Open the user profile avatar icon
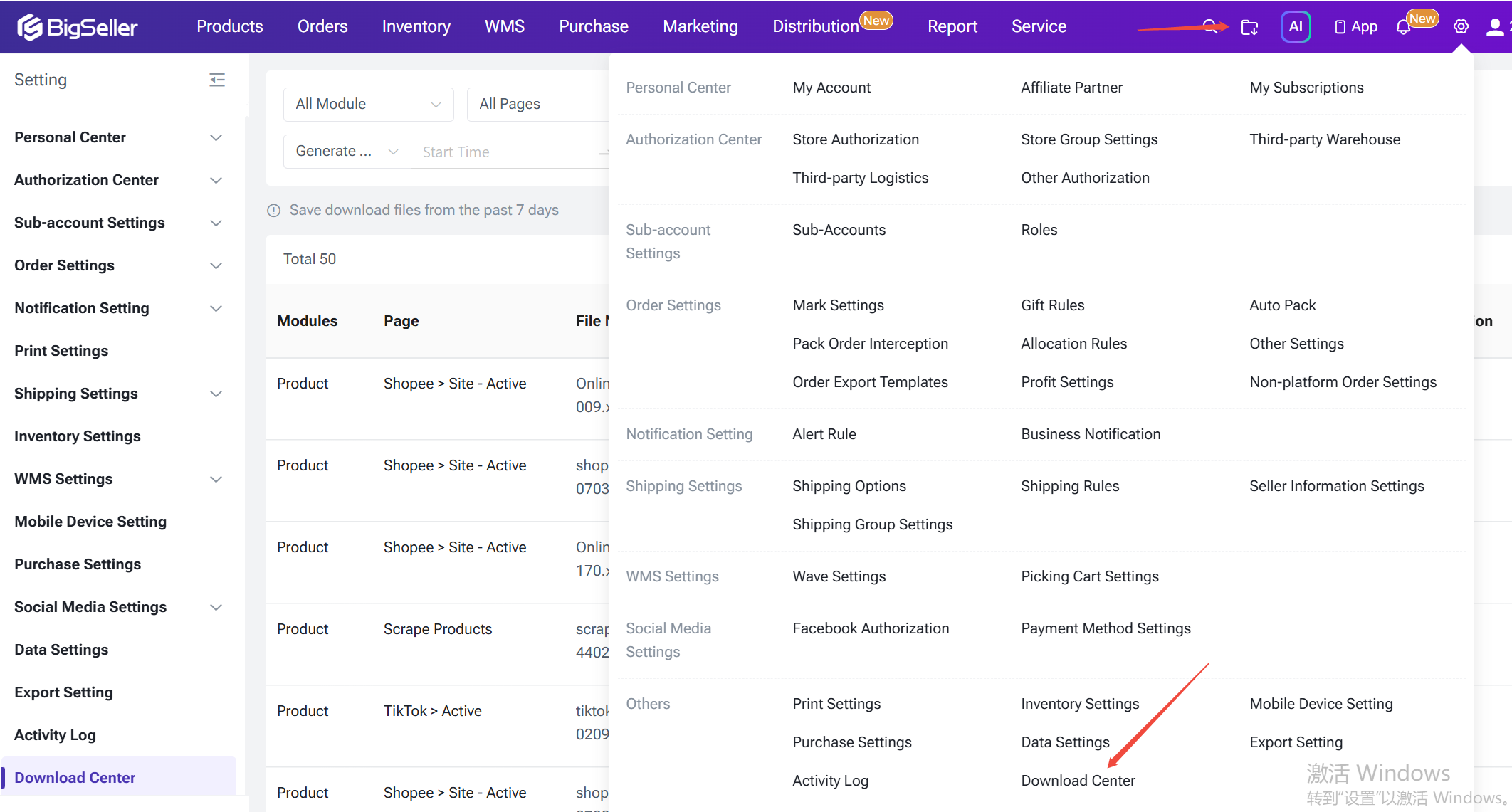1512x812 pixels. point(1495,27)
